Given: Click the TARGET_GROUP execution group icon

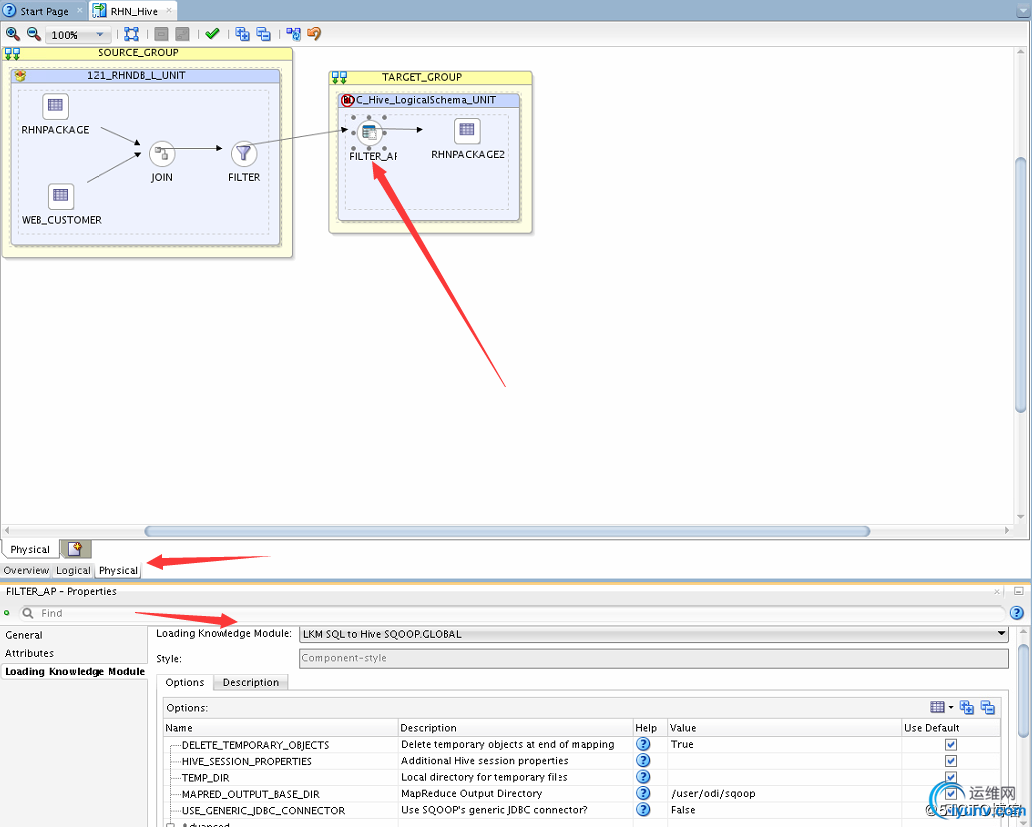Looking at the screenshot, I should [339, 78].
